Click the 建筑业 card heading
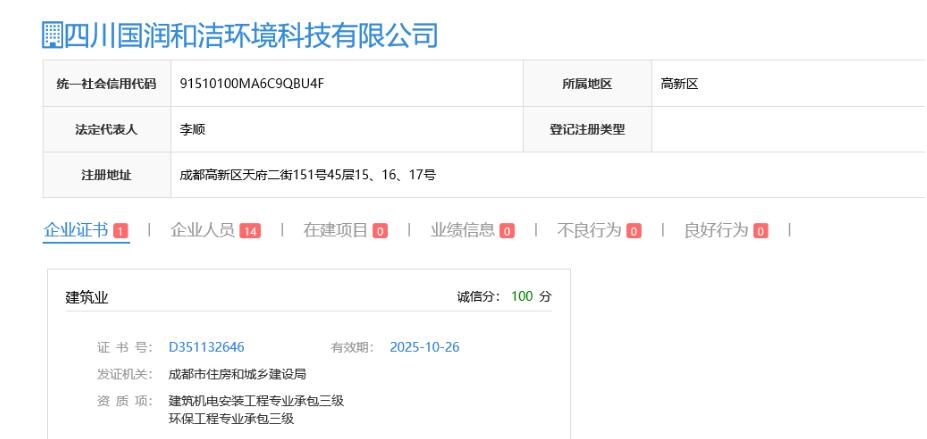 [87, 297]
